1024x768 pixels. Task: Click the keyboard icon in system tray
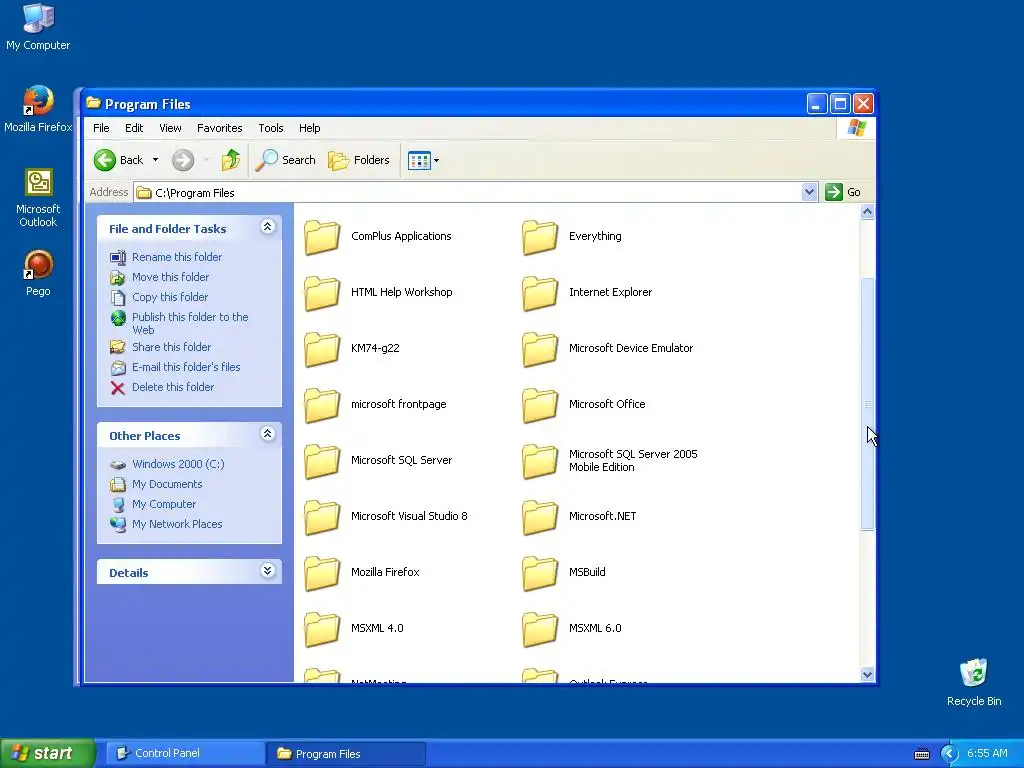(x=921, y=754)
